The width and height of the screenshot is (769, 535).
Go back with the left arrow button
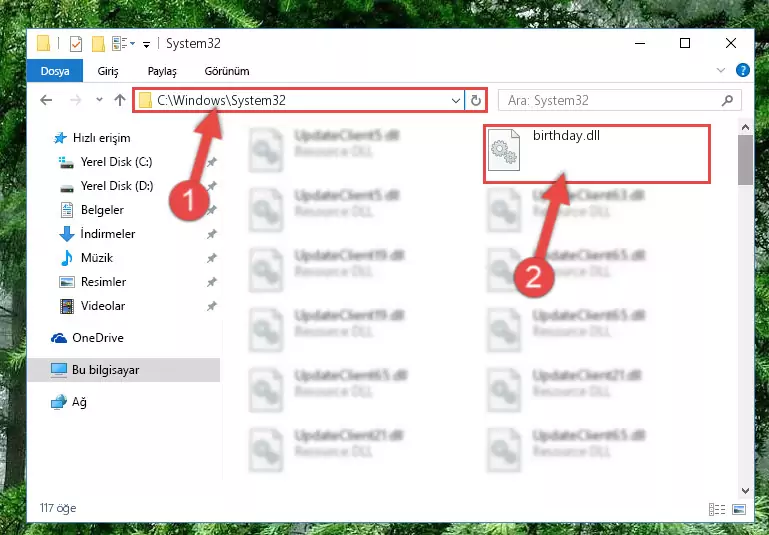(46, 100)
